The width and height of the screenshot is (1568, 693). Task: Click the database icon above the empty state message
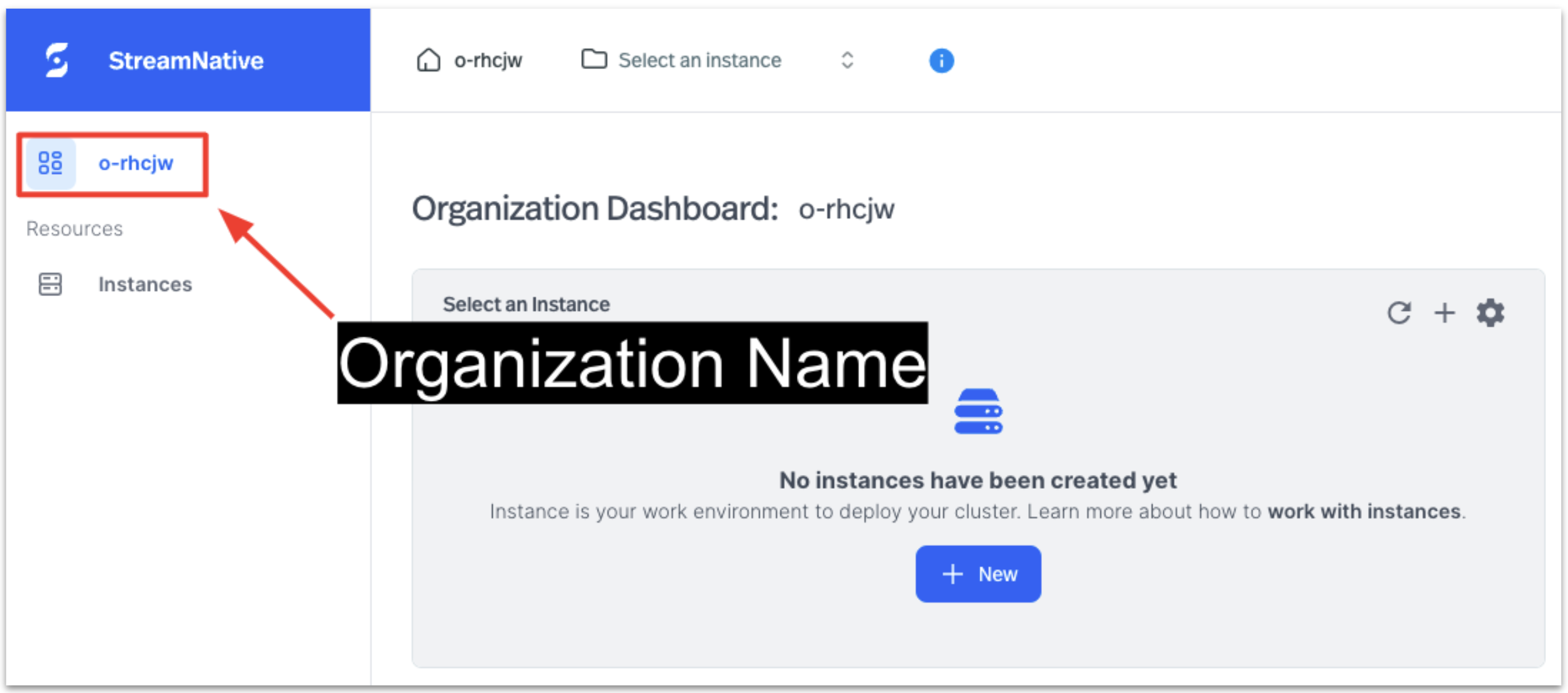point(978,415)
